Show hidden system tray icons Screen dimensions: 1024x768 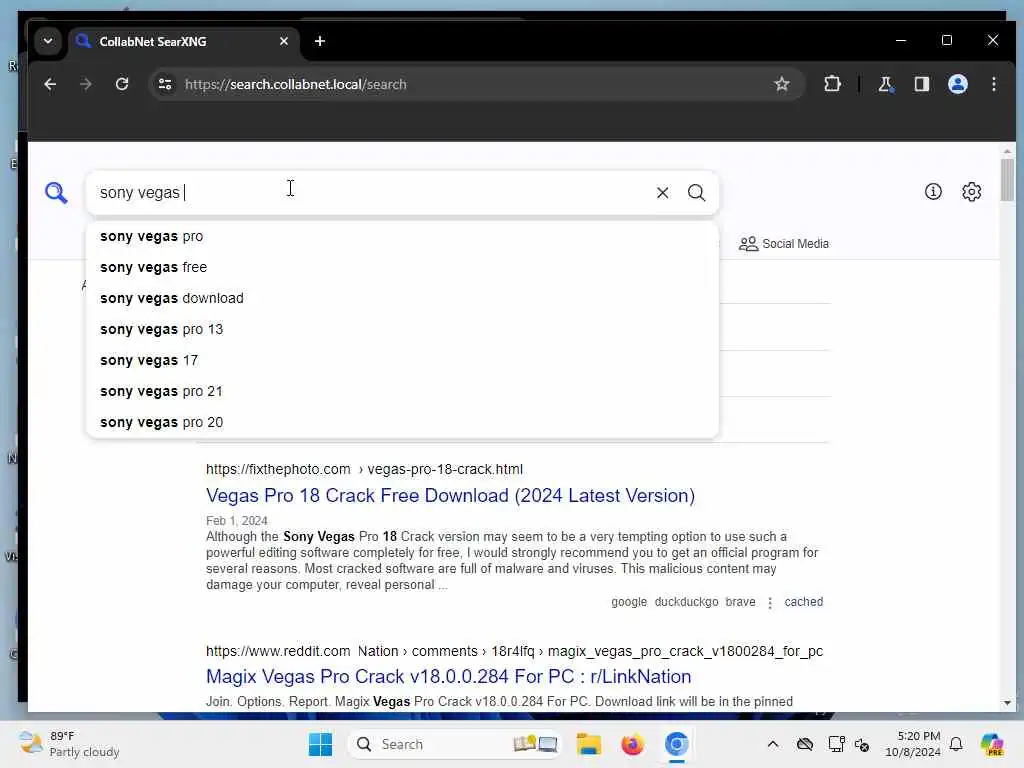(773, 744)
